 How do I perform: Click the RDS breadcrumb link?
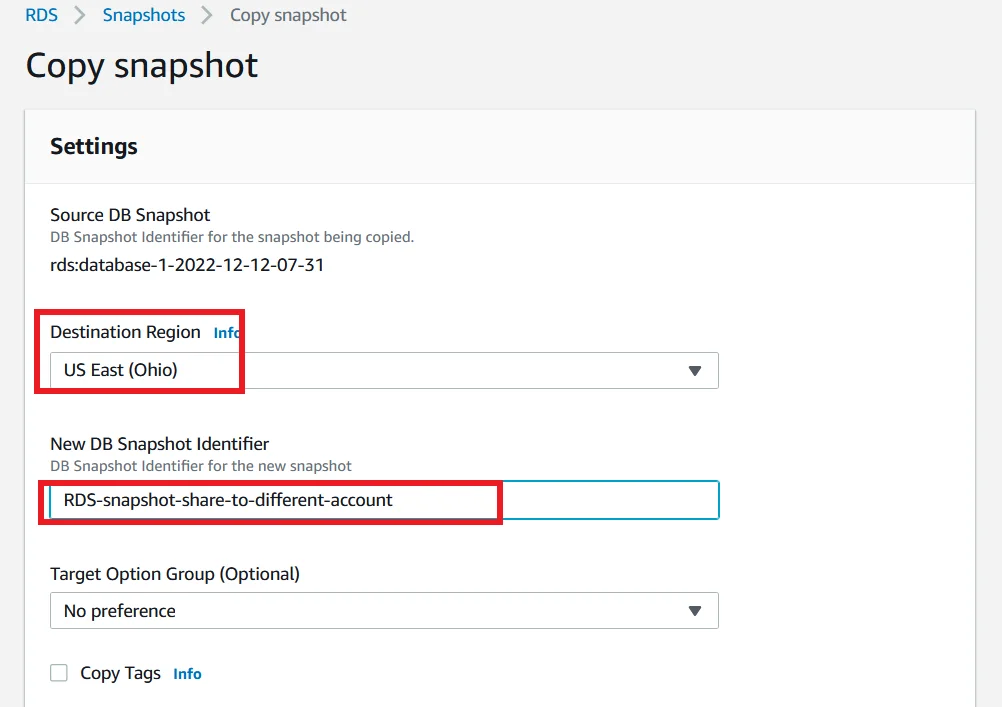tap(41, 15)
